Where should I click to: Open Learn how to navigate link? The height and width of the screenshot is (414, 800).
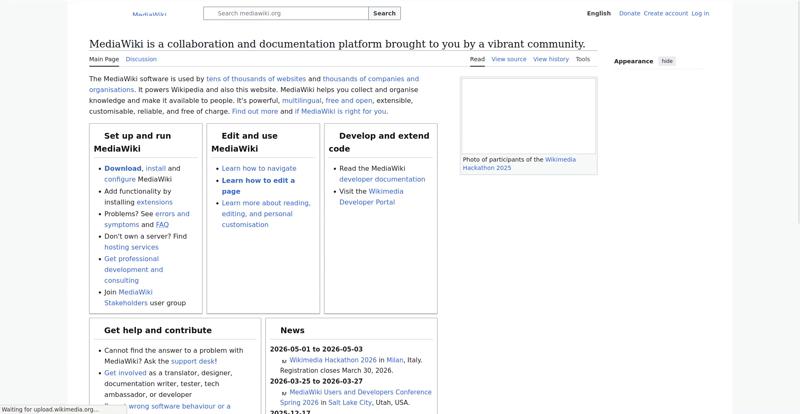pos(259,168)
